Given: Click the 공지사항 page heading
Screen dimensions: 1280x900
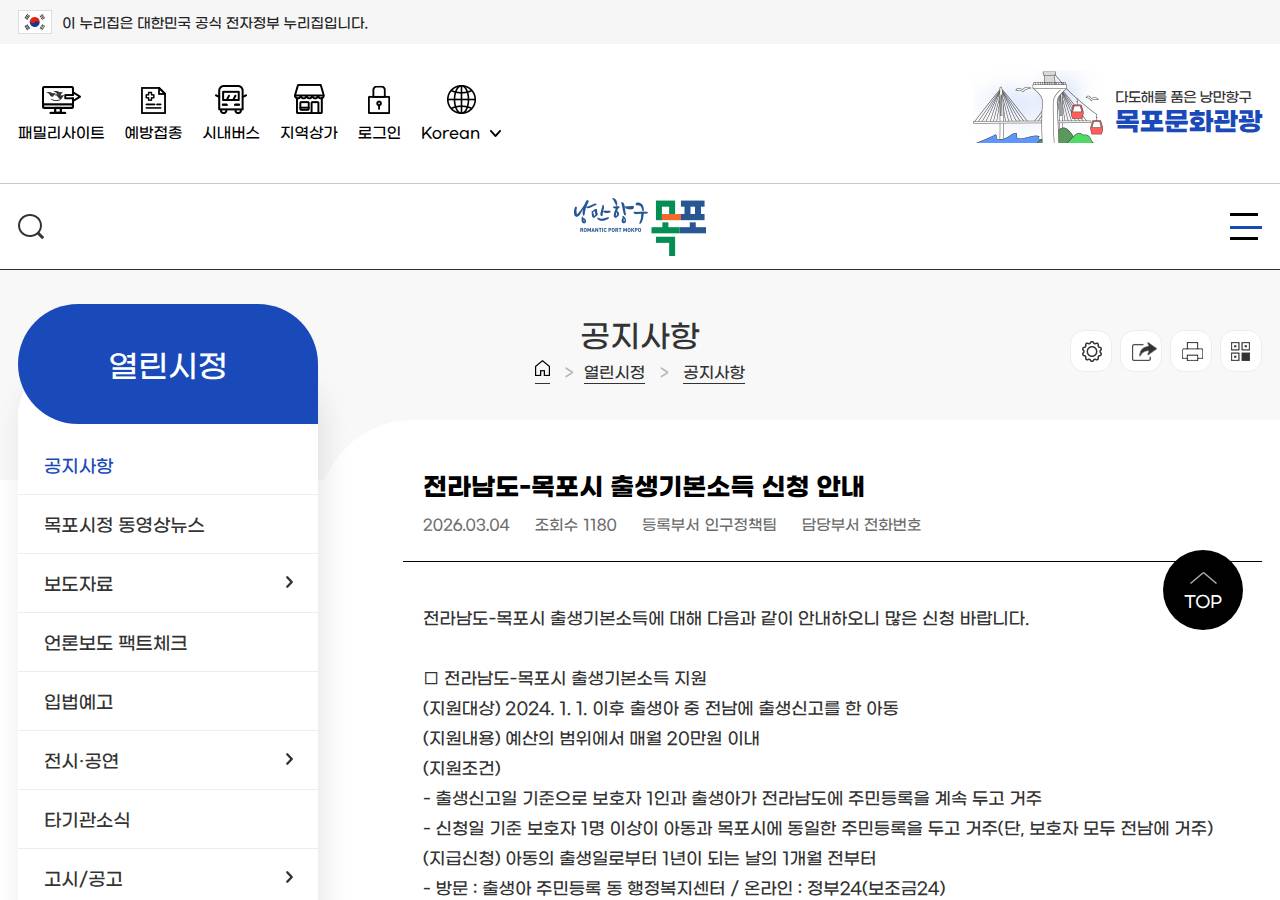Looking at the screenshot, I should (640, 334).
